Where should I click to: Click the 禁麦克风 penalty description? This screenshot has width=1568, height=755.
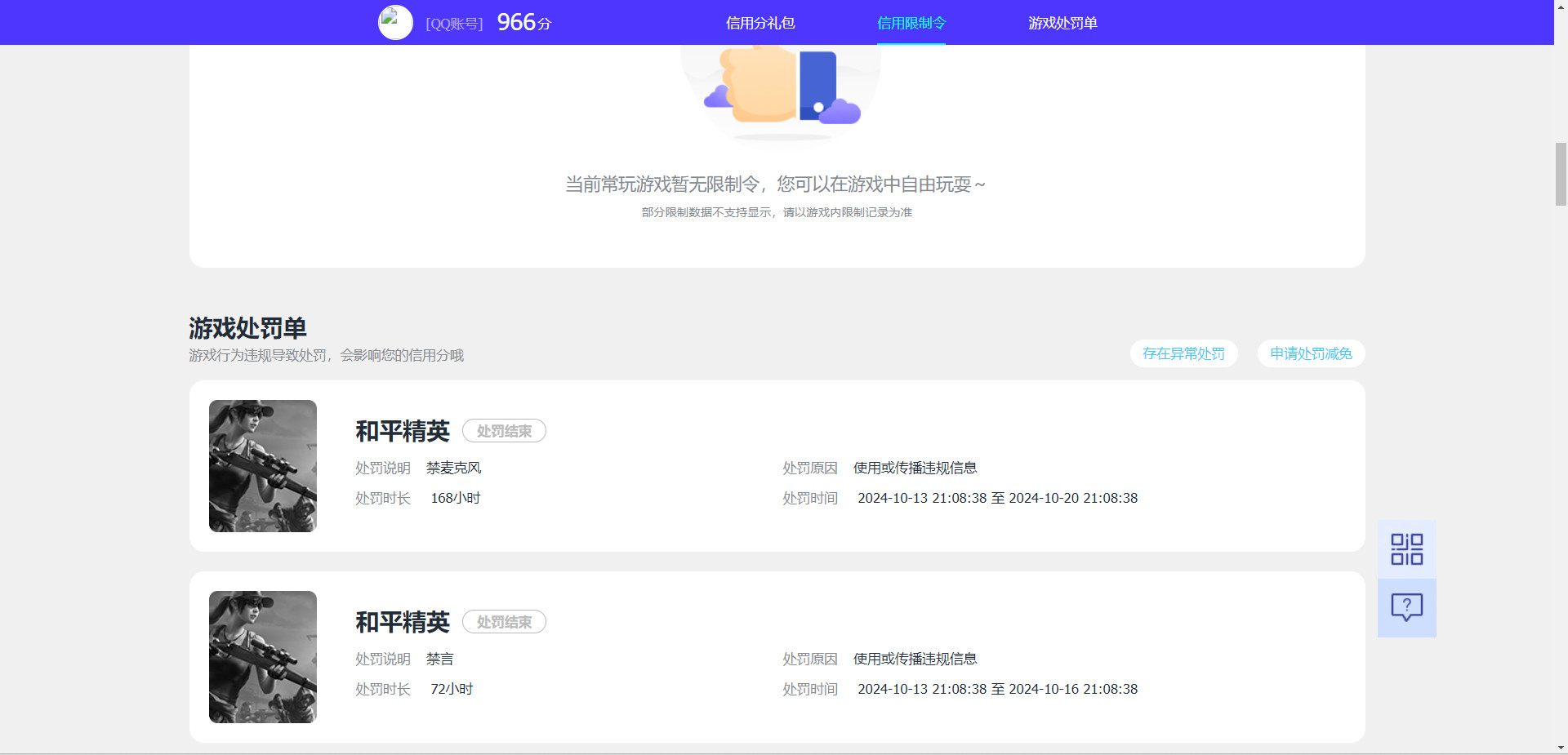453,468
